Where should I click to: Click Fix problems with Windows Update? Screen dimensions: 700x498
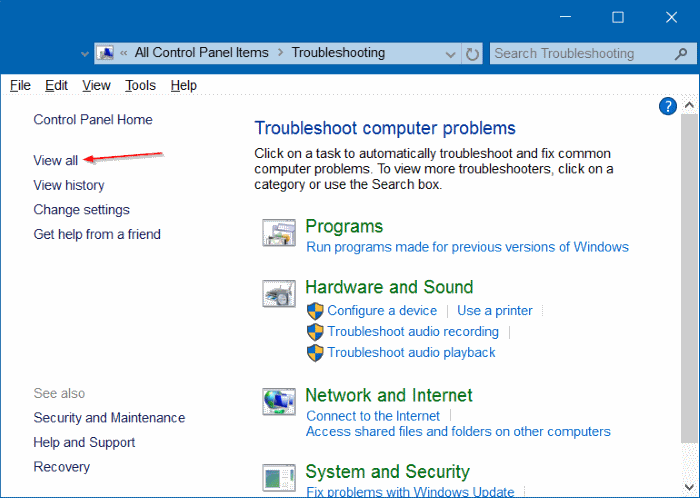point(410,492)
